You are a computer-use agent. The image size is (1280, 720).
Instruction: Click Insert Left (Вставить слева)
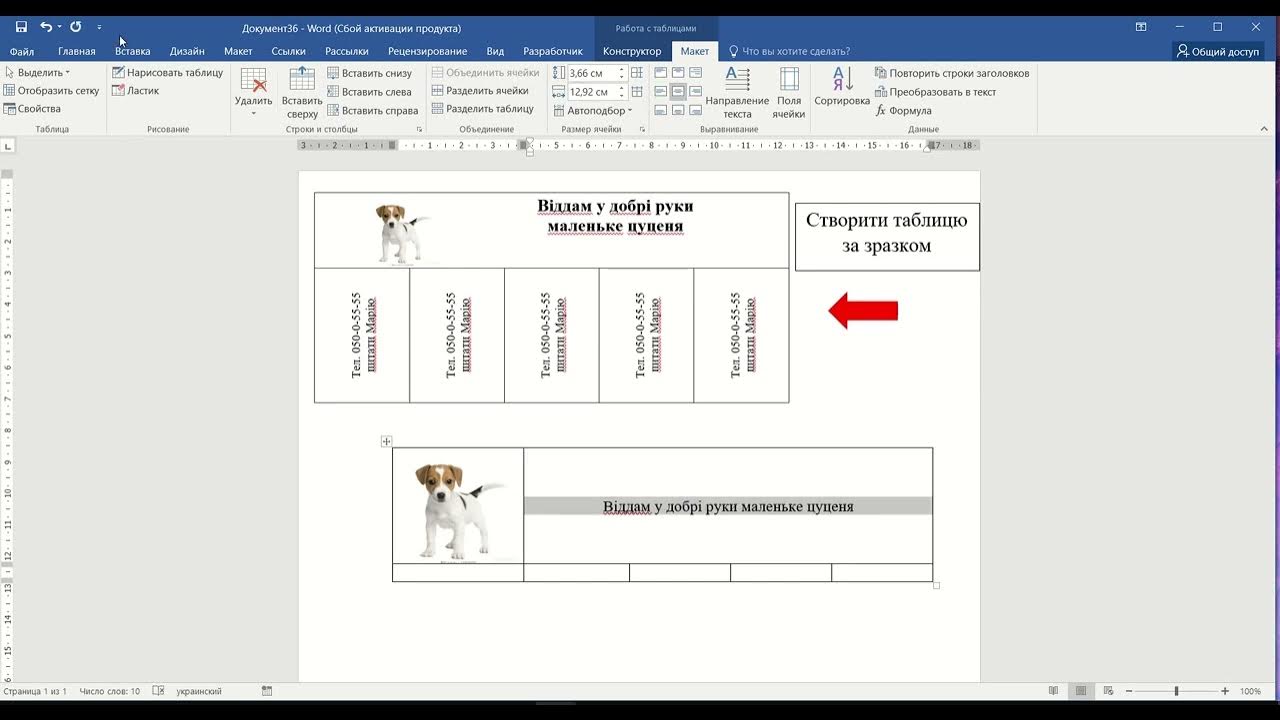point(369,92)
